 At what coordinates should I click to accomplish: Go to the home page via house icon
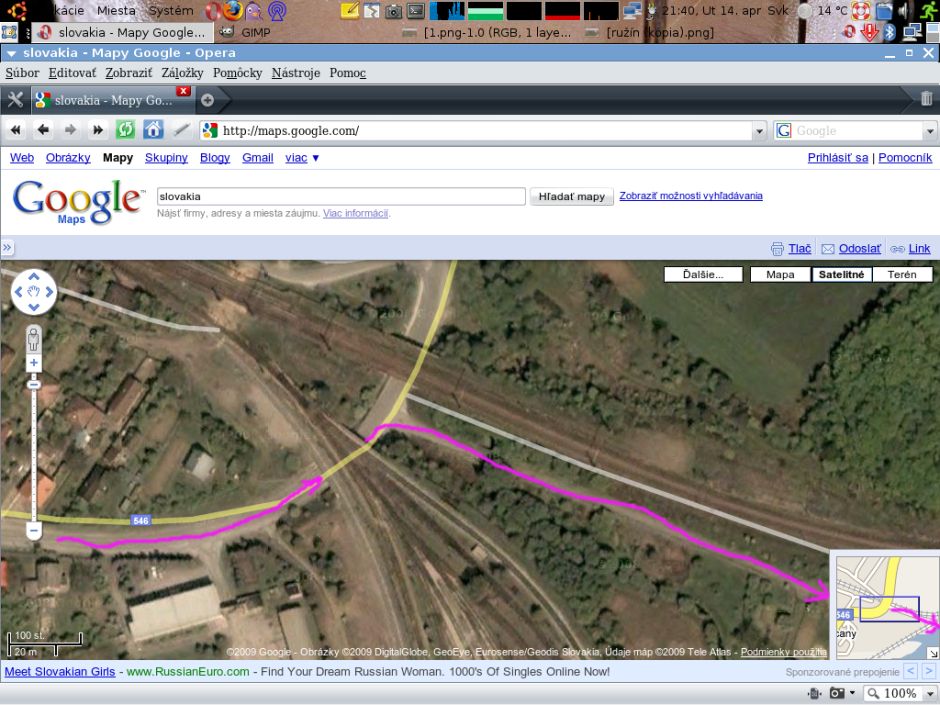(153, 130)
